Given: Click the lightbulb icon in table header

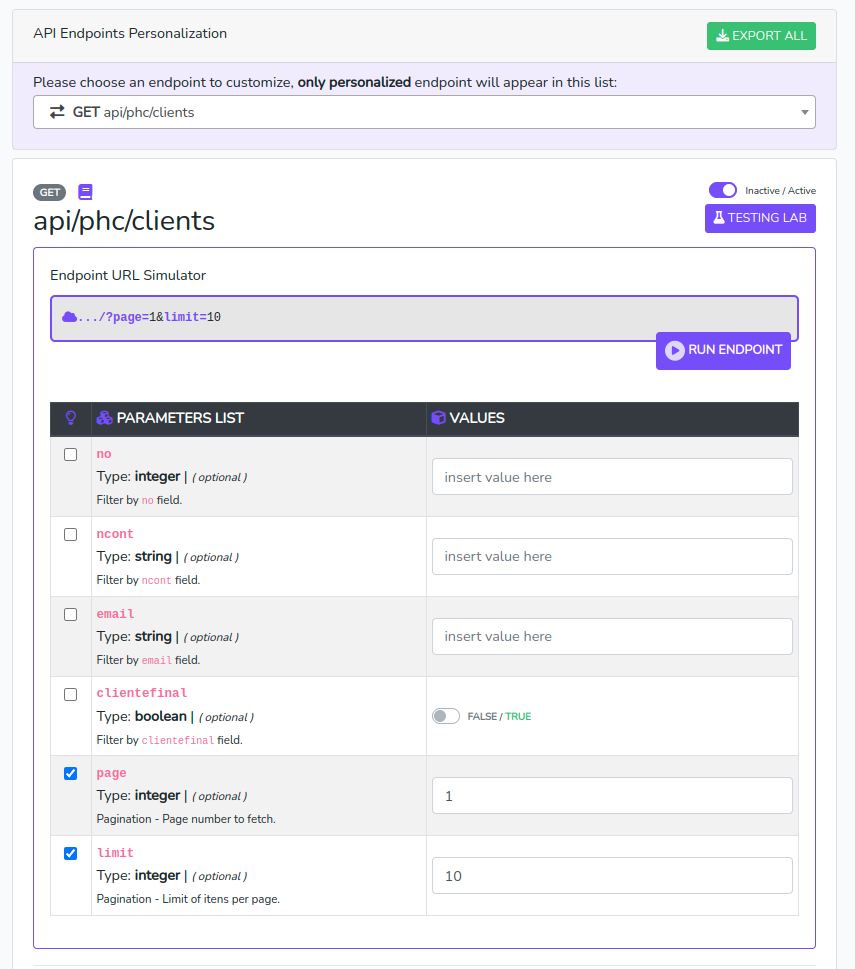Looking at the screenshot, I should pyautogui.click(x=70, y=418).
